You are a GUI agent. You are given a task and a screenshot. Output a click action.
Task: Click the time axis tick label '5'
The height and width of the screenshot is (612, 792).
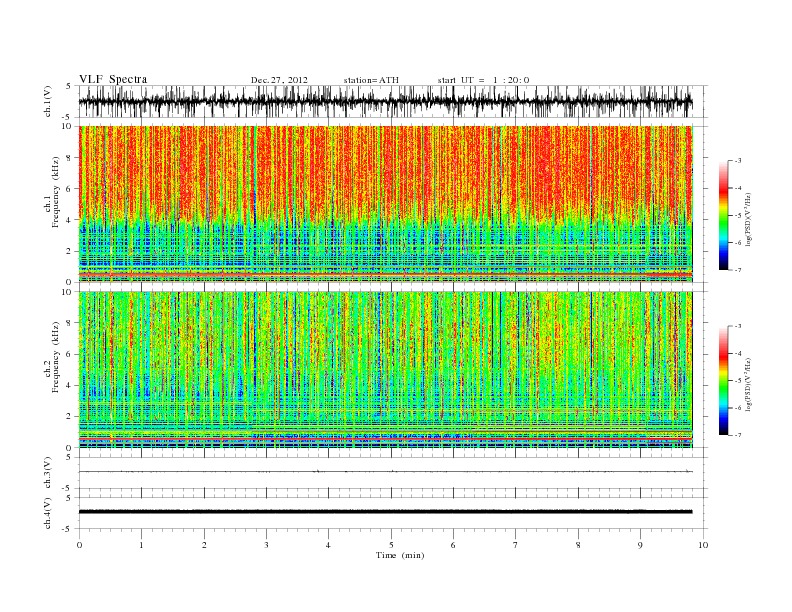[x=391, y=545]
